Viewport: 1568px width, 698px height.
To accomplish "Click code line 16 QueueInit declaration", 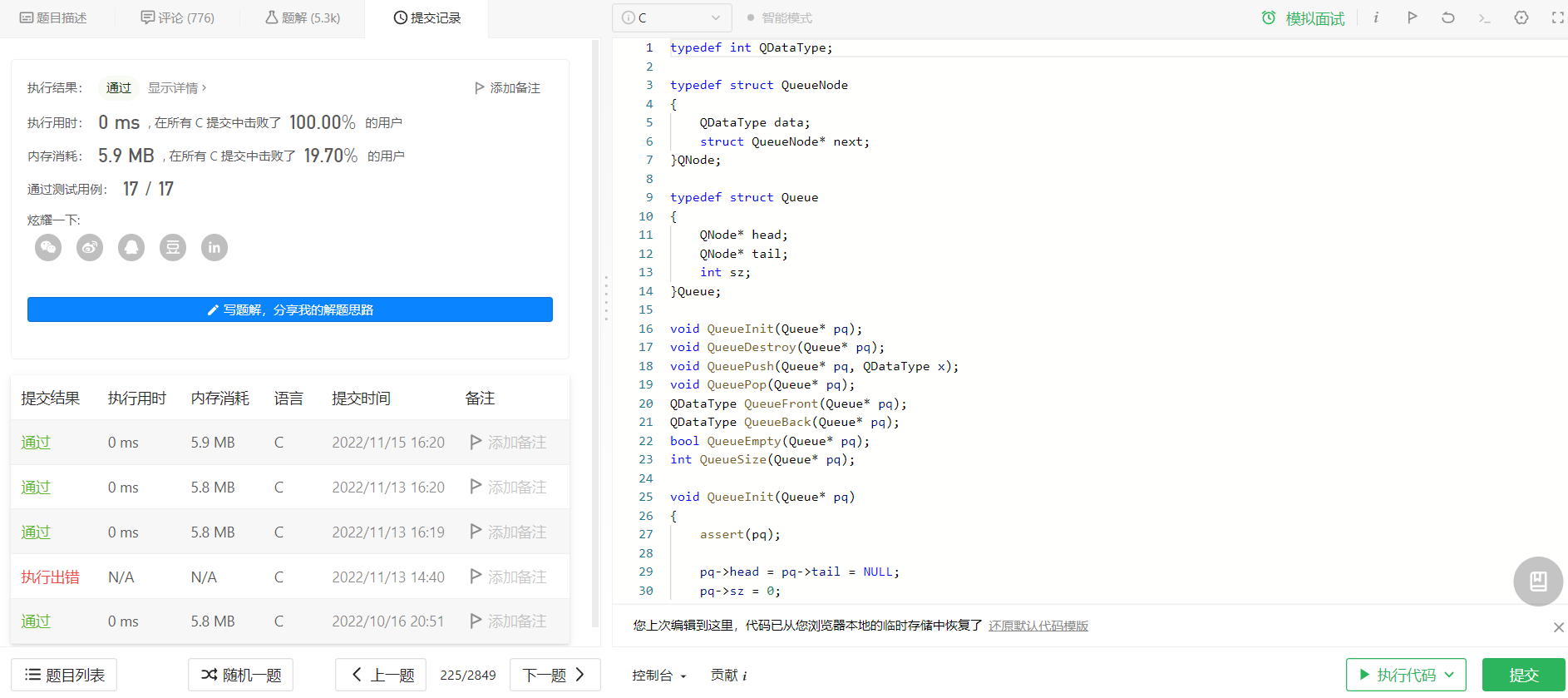I will (766, 329).
